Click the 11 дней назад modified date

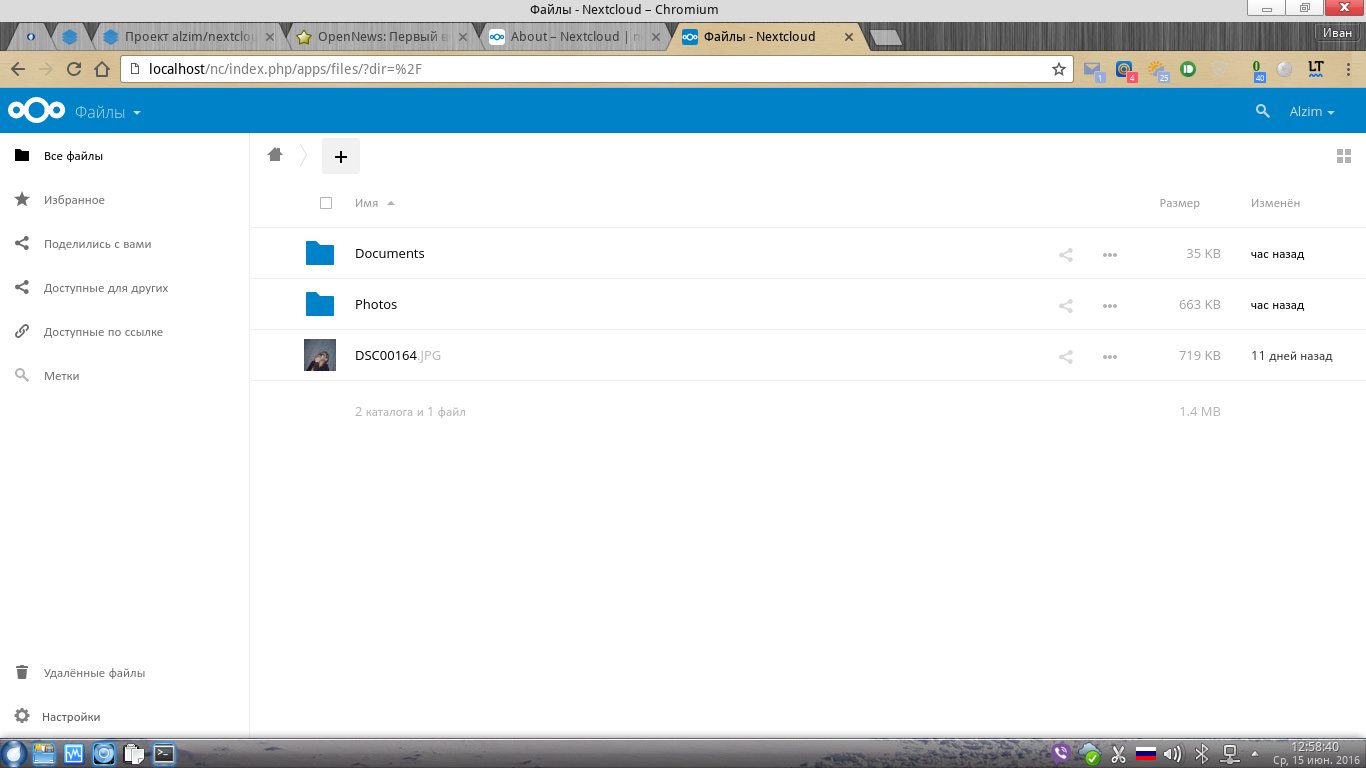[1291, 356]
